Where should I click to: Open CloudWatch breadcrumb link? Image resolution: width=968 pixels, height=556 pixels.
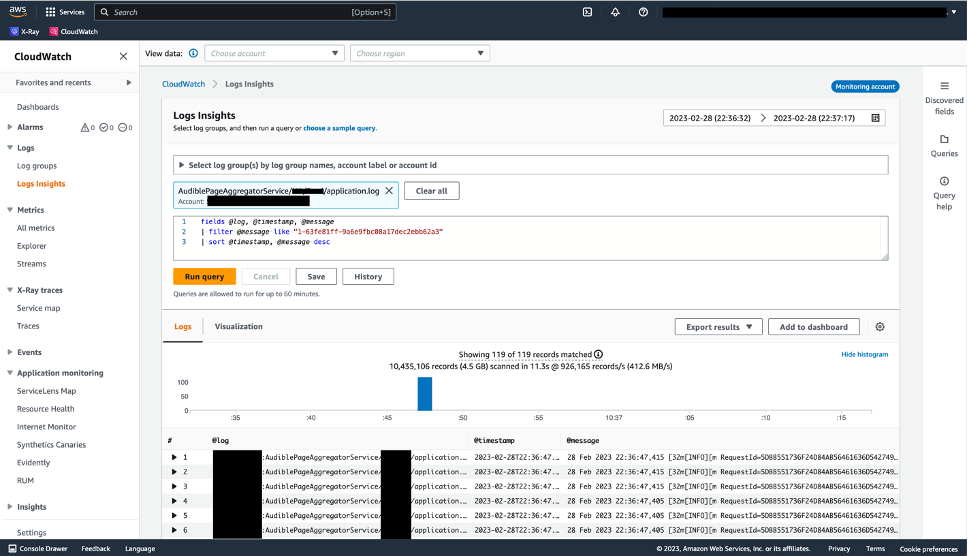tap(183, 84)
